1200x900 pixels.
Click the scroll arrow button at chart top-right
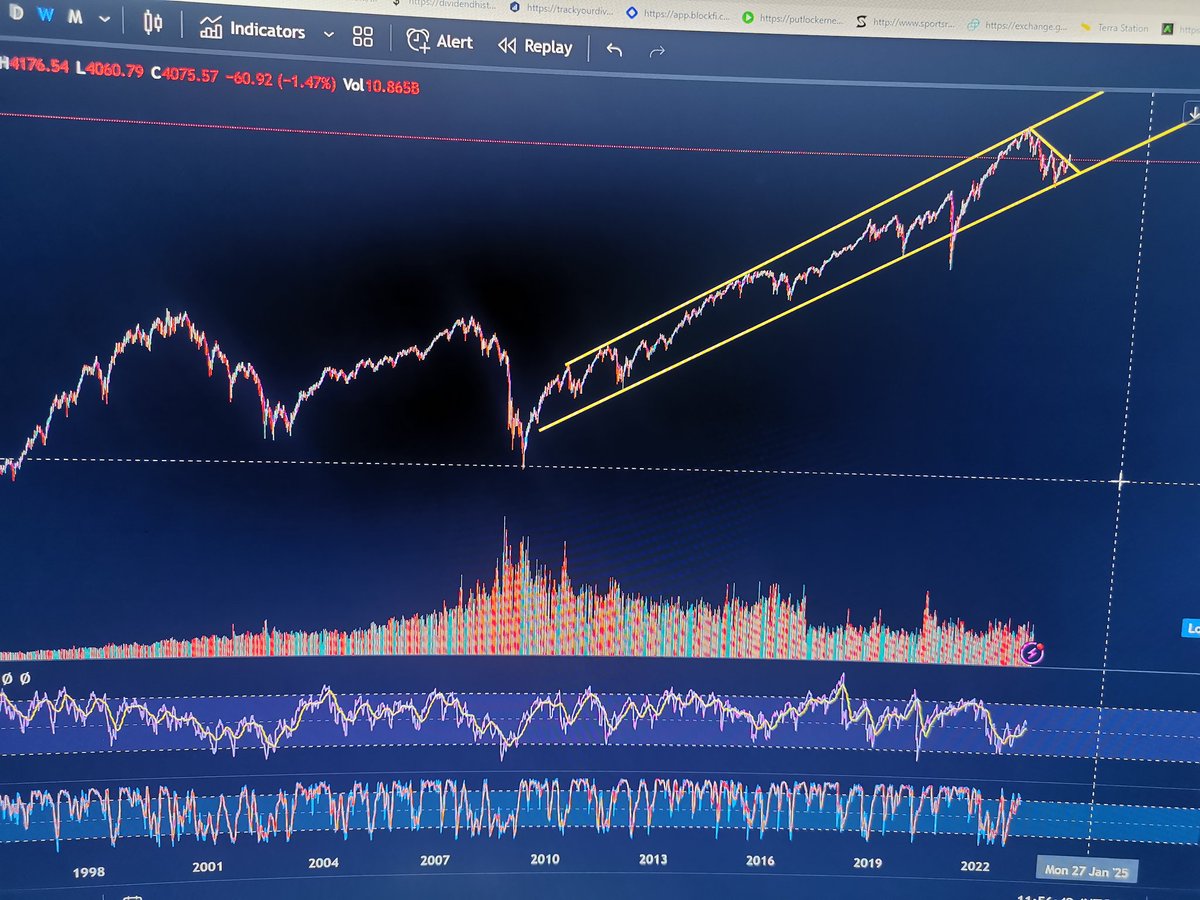tap(1191, 113)
